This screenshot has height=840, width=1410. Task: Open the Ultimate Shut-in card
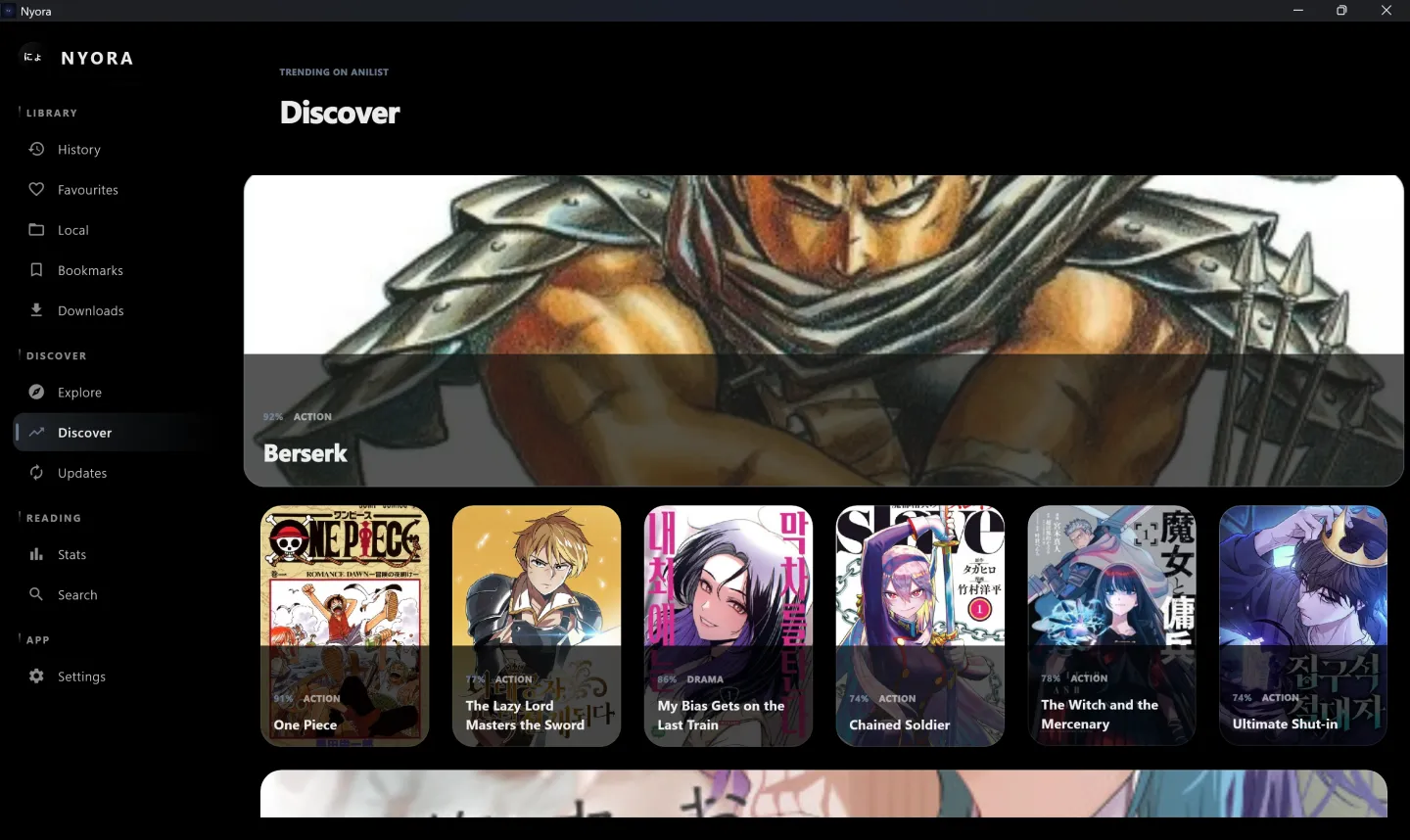(1303, 626)
